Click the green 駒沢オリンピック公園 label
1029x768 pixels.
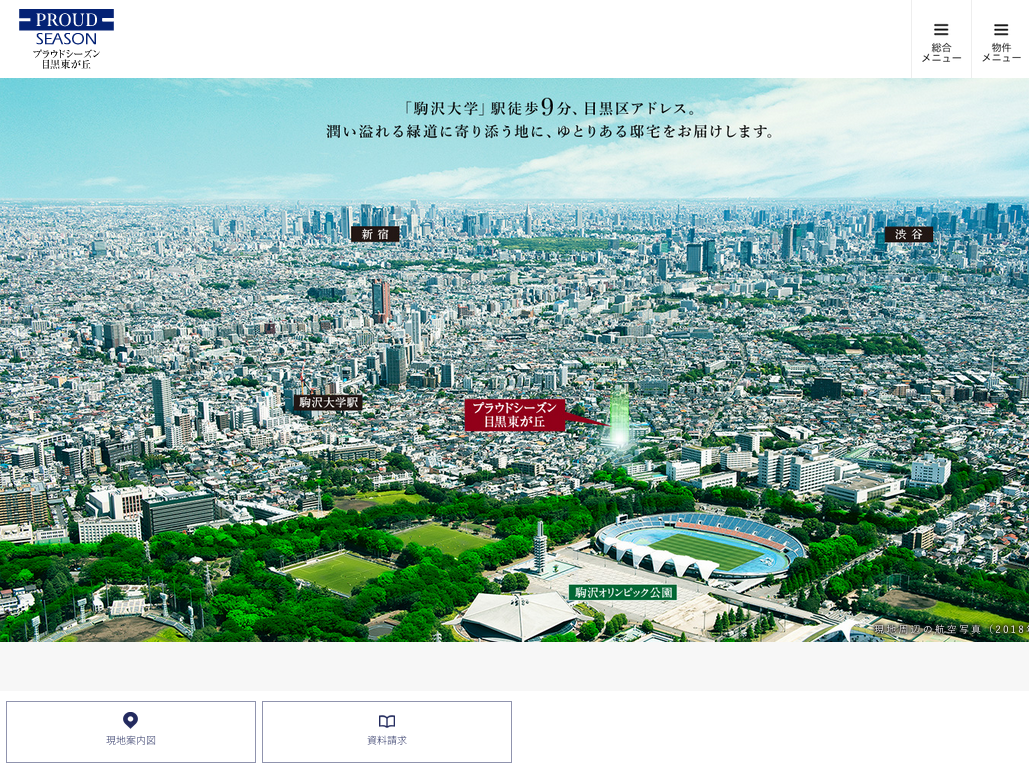pyautogui.click(x=622, y=592)
